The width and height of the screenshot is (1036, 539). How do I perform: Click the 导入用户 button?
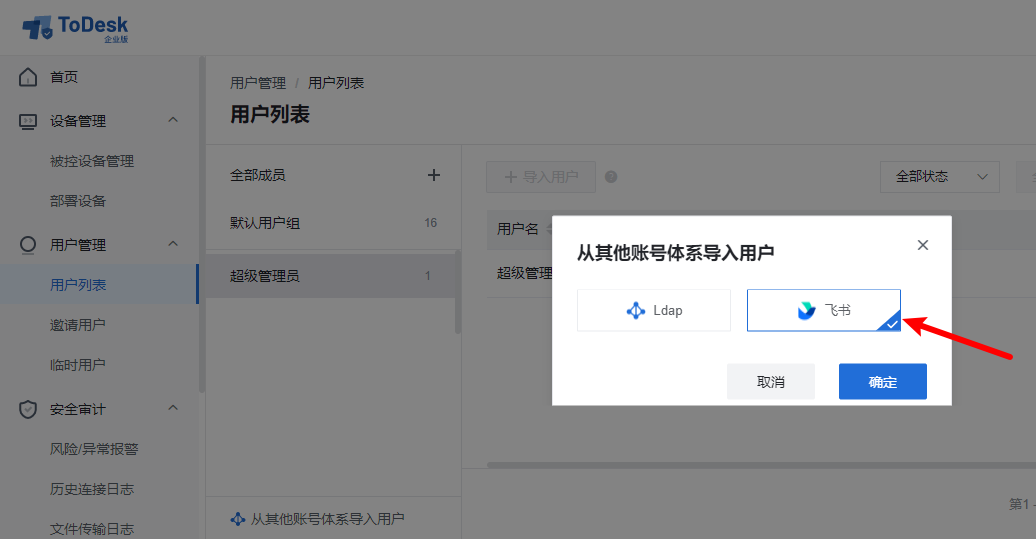tap(541, 177)
